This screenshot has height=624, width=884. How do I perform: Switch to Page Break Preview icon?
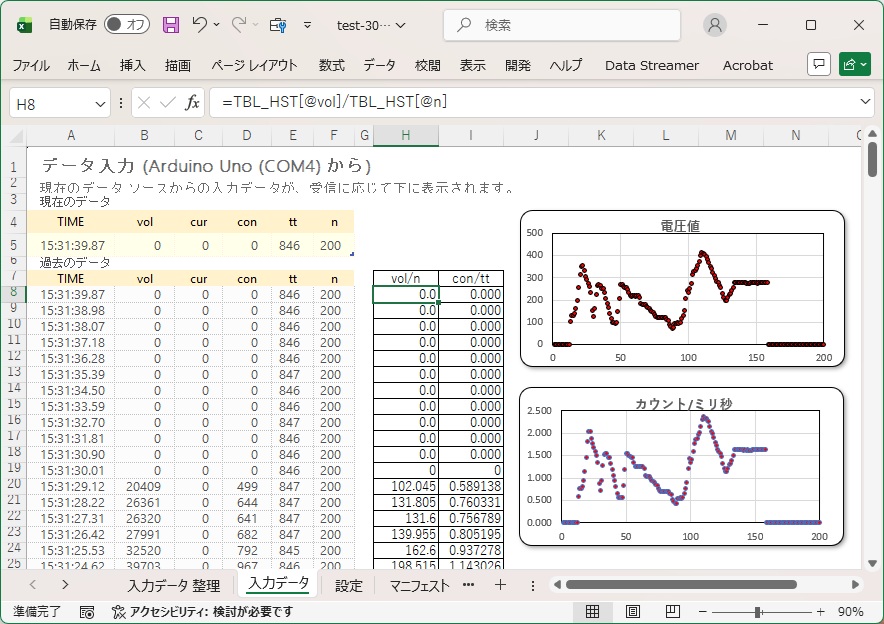pyautogui.click(x=673, y=611)
